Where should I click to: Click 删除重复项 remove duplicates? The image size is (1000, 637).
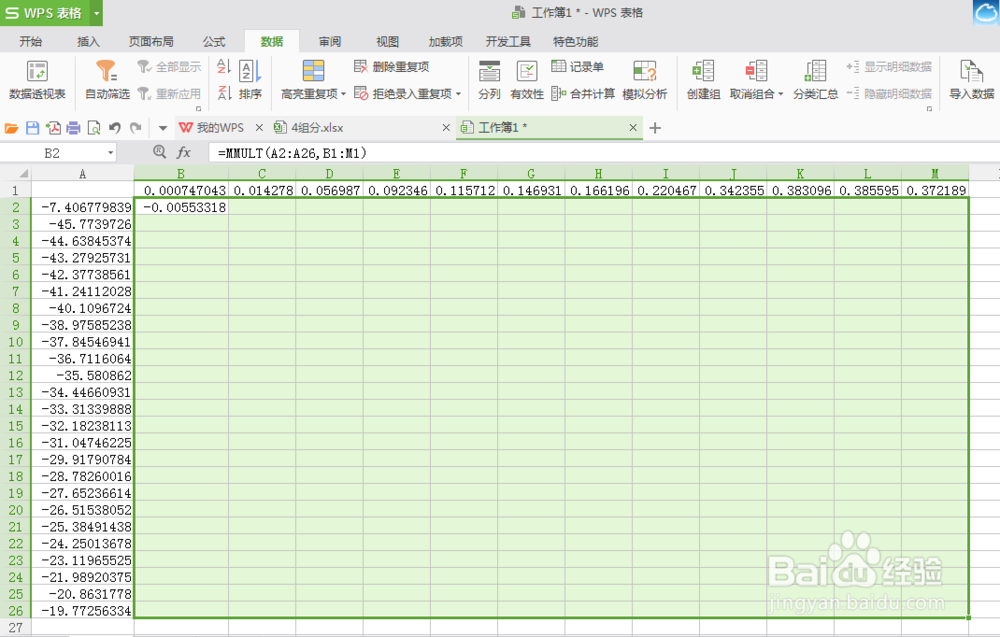[392, 67]
